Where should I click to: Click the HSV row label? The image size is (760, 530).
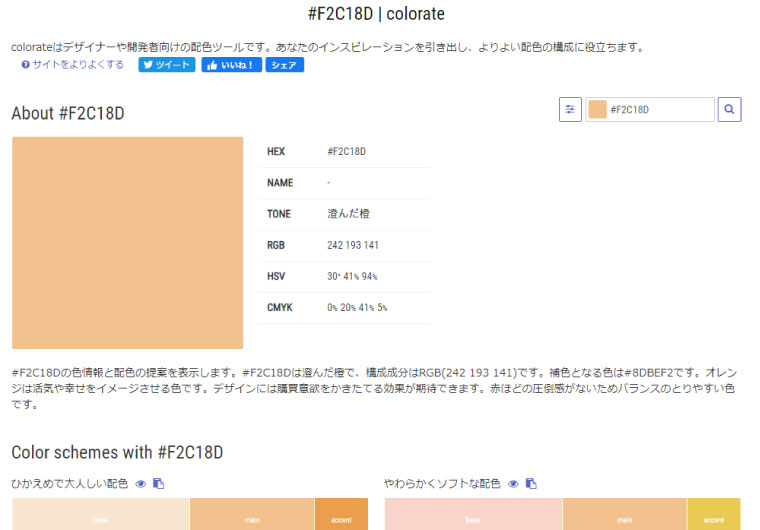276,276
